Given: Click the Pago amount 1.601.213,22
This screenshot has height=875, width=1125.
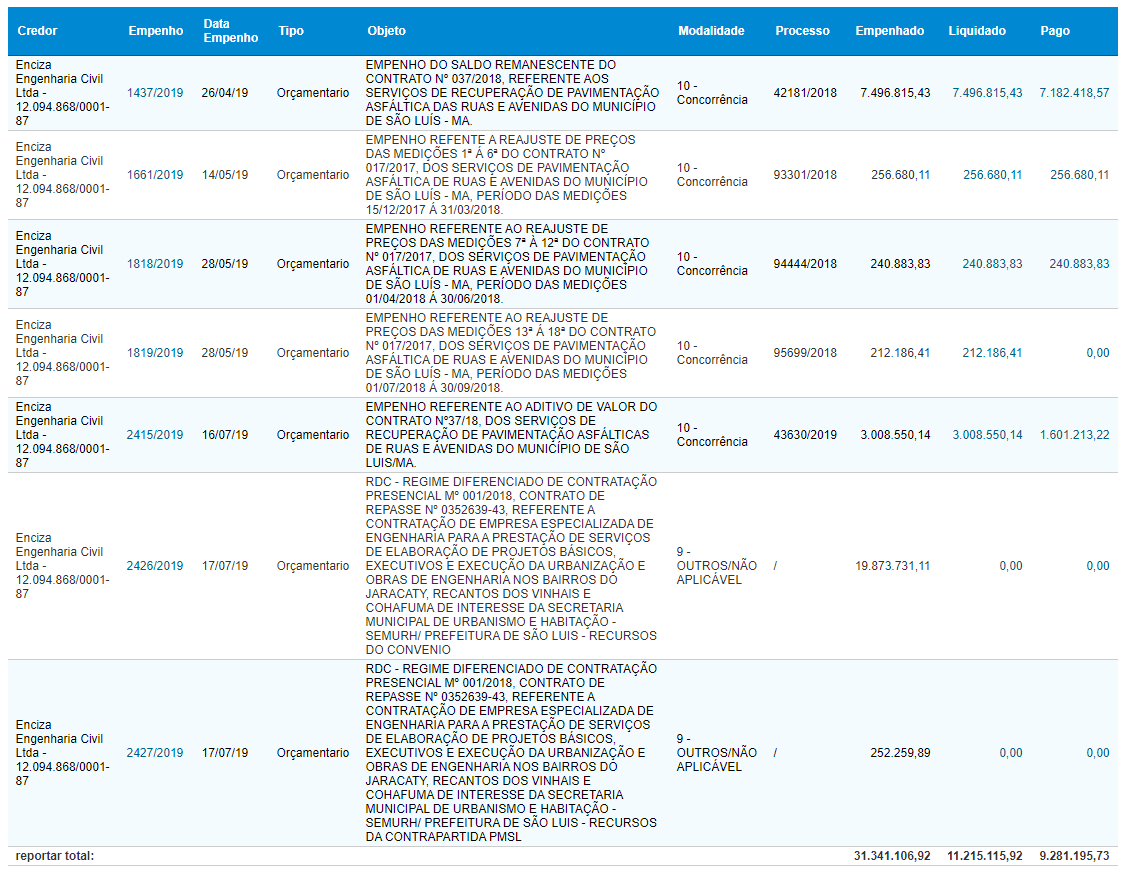Looking at the screenshot, I should (x=1074, y=435).
